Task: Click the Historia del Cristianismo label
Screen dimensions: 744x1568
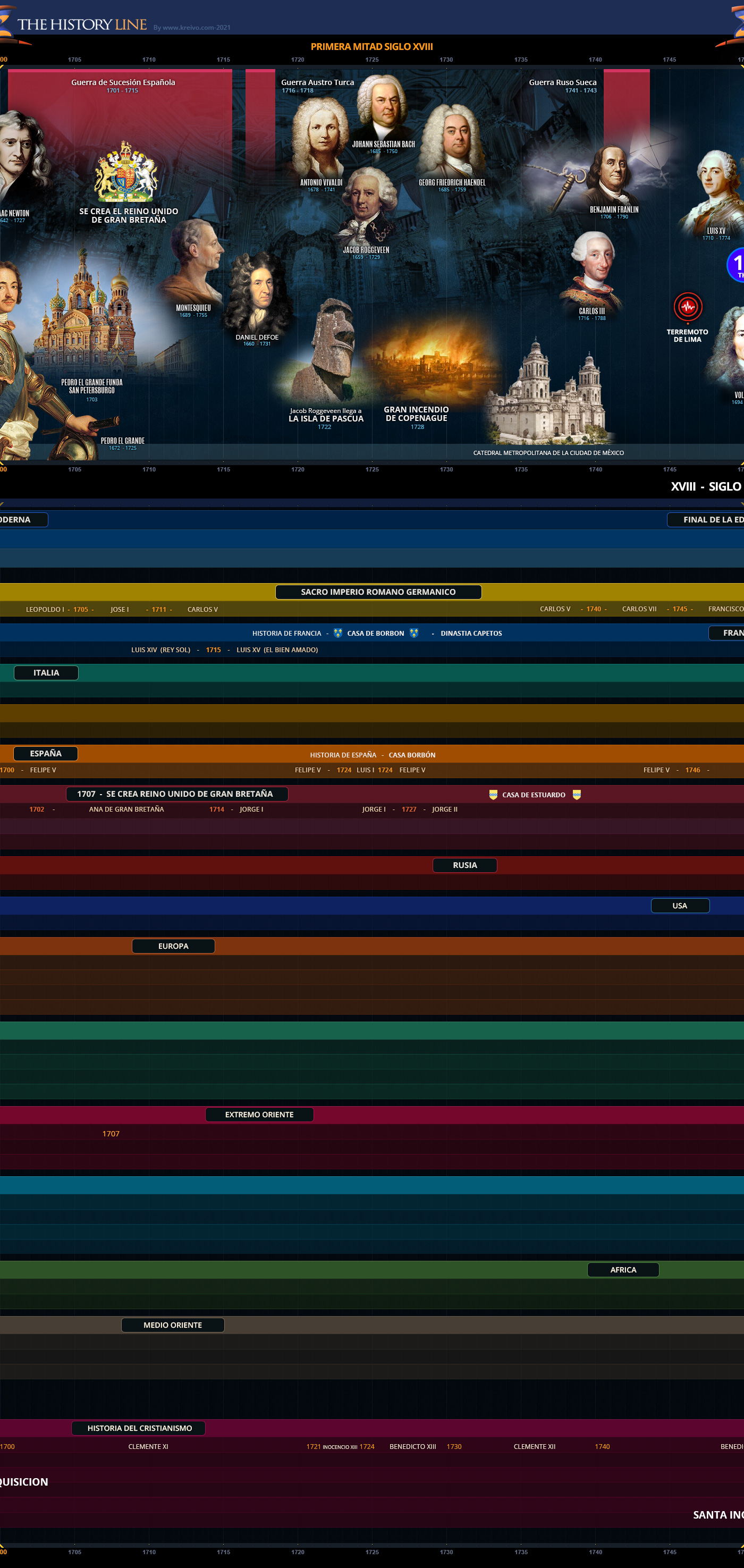Action: (139, 1428)
